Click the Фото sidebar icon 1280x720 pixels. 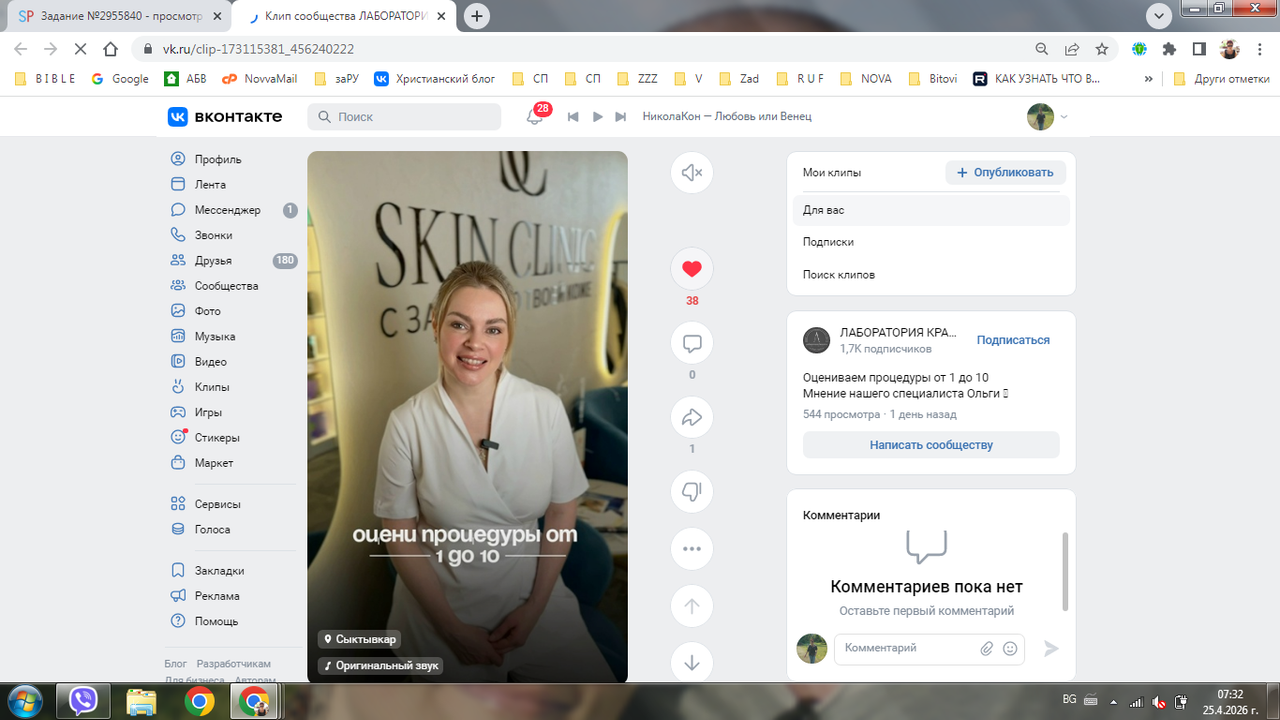click(x=178, y=311)
